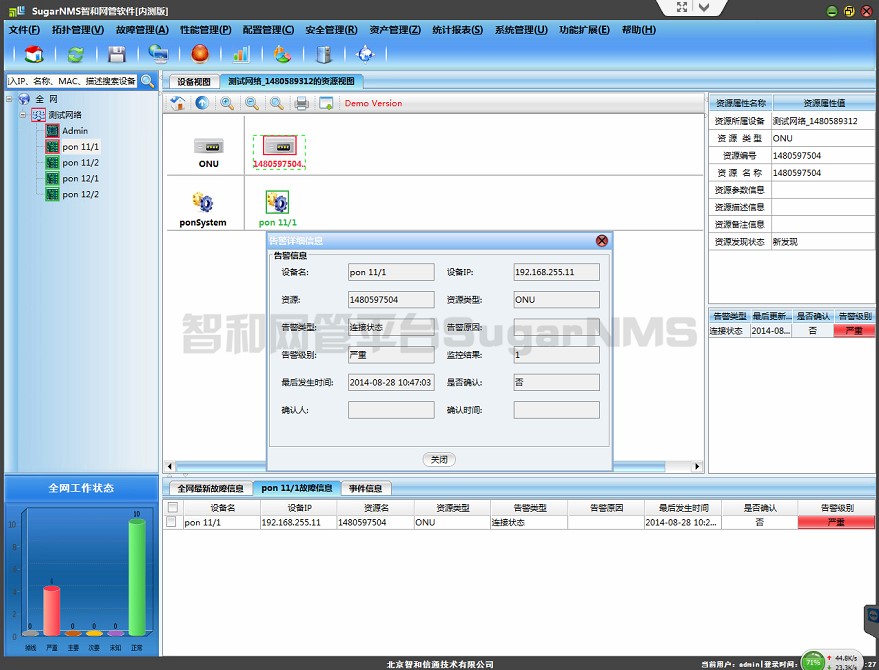Click the ponSystem category gear icon

point(203,202)
